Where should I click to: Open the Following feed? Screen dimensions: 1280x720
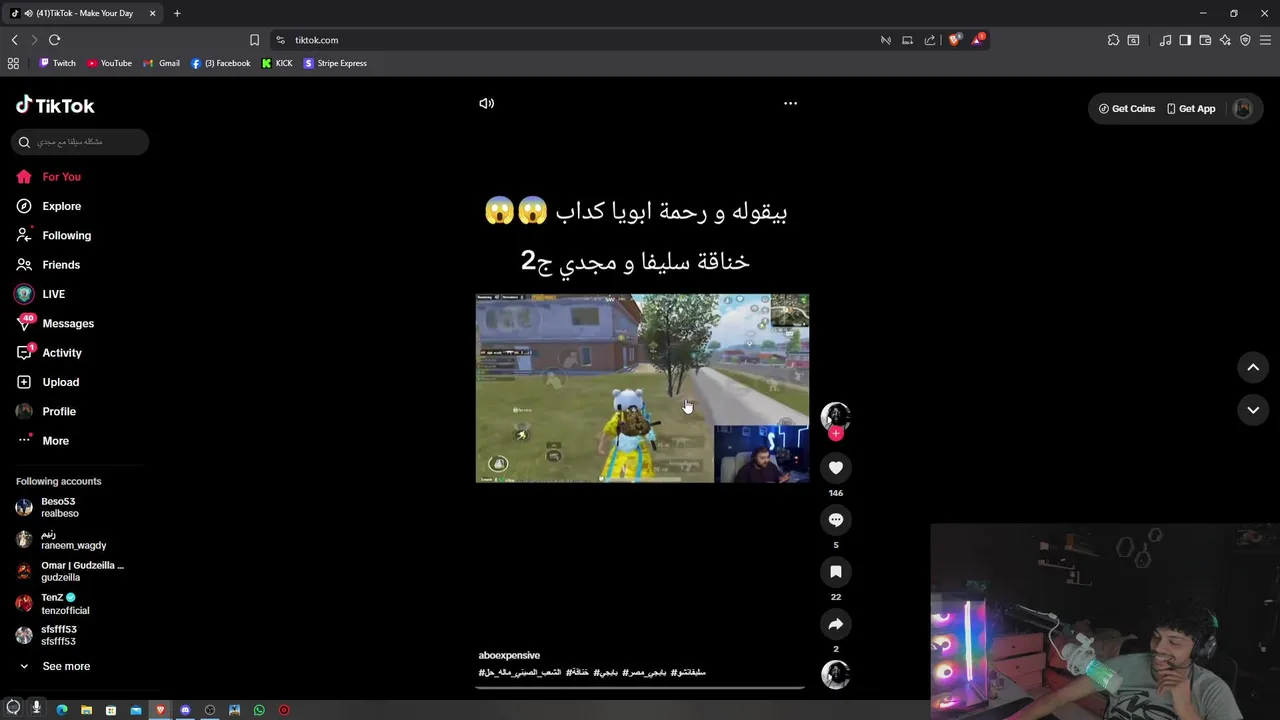coord(53,235)
